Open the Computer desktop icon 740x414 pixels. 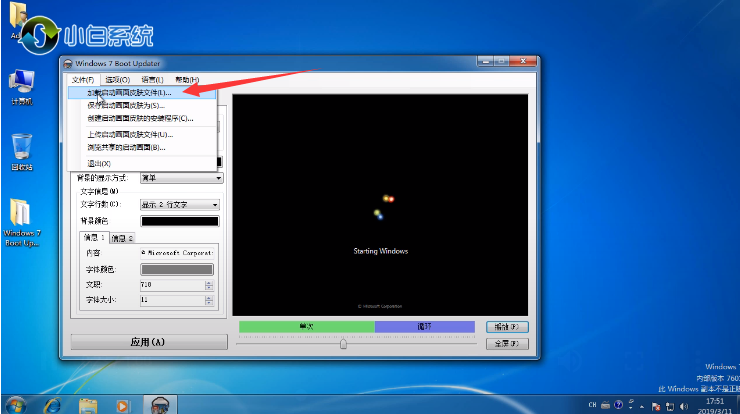point(21,84)
